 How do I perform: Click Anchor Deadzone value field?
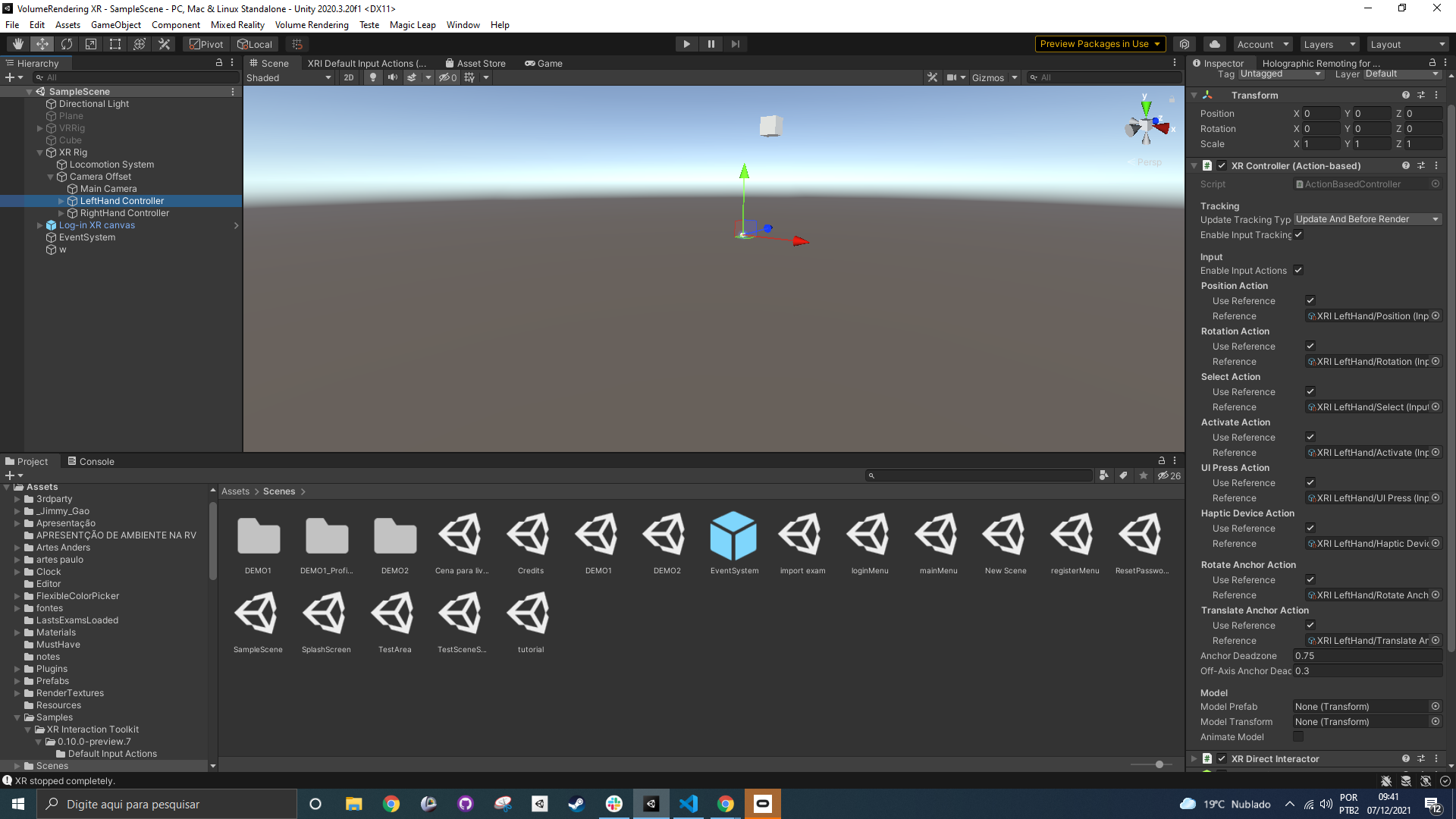[1367, 656]
